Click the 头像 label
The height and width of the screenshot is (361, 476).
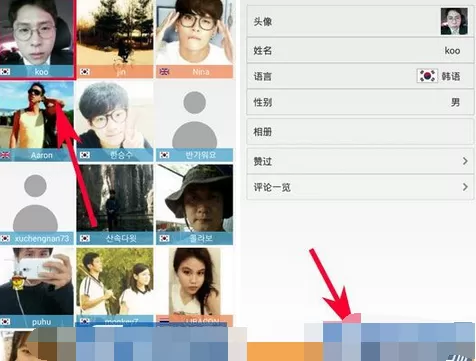(263, 22)
